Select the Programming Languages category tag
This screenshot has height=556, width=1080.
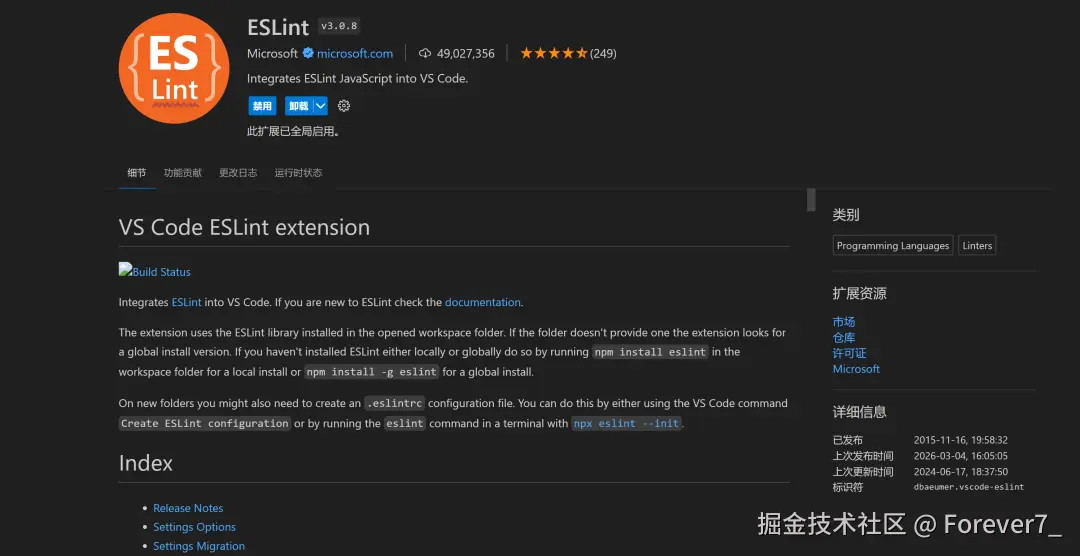click(x=893, y=245)
